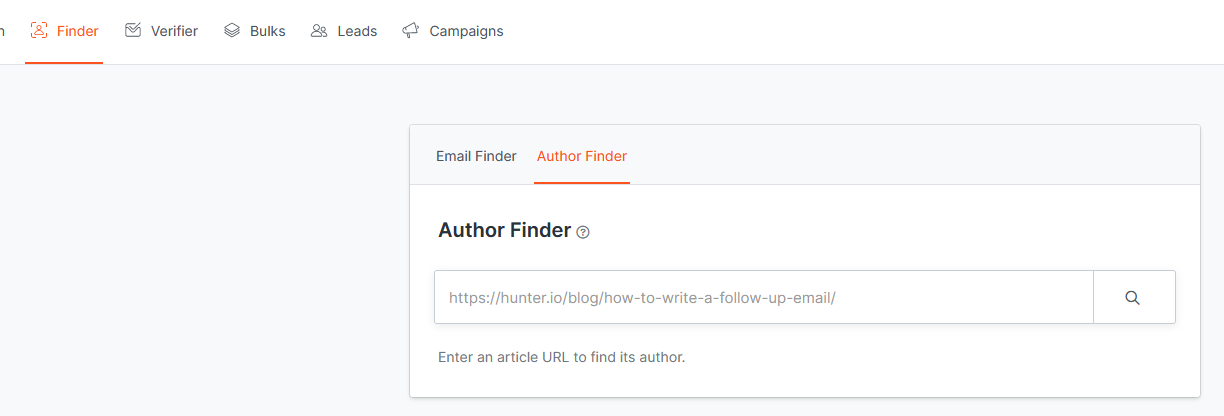Viewport: 1224px width, 416px height.
Task: Click the Campaigns megaphone icon
Action: point(410,31)
